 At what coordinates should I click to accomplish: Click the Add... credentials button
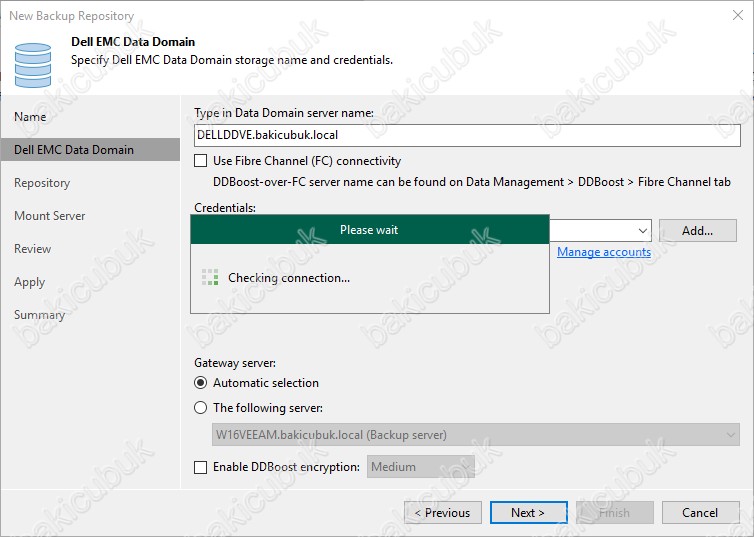pyautogui.click(x=698, y=231)
